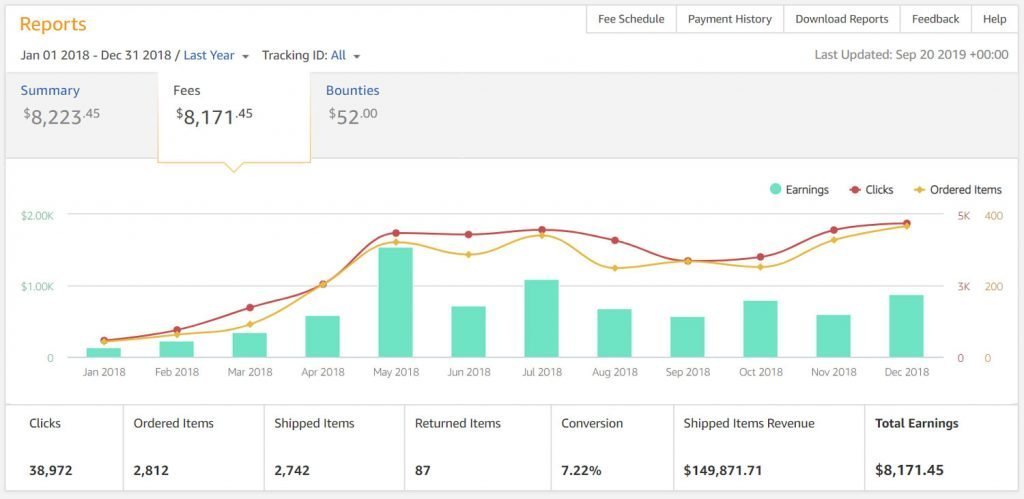Open the Feedback link

pyautogui.click(x=935, y=19)
